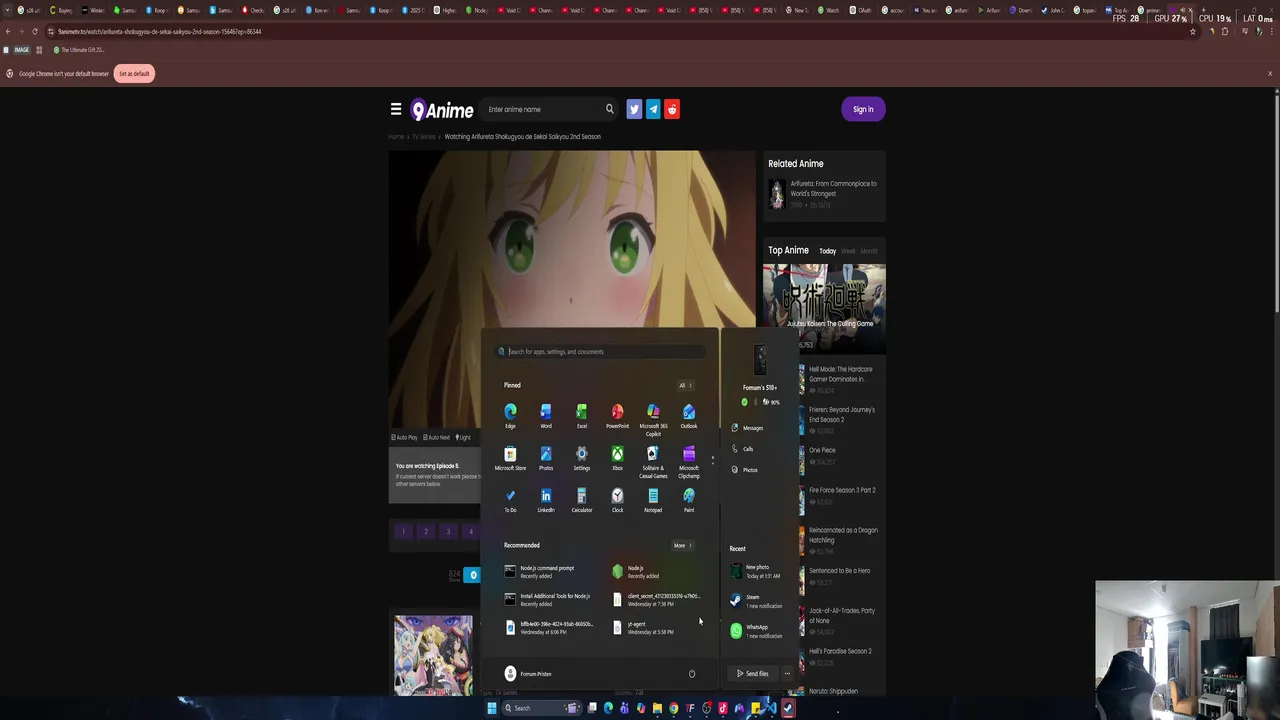The height and width of the screenshot is (720, 1280).
Task: Open Outlook from the Start menu
Action: [689, 415]
